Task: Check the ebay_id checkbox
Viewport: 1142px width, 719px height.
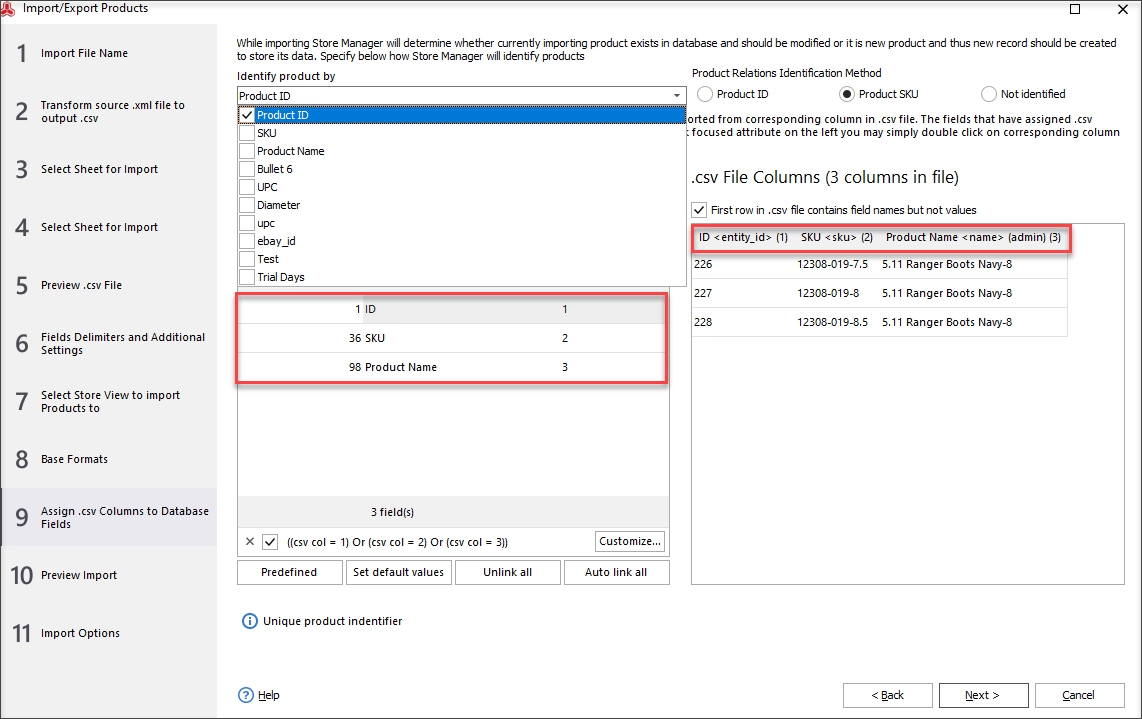Action: [247, 241]
